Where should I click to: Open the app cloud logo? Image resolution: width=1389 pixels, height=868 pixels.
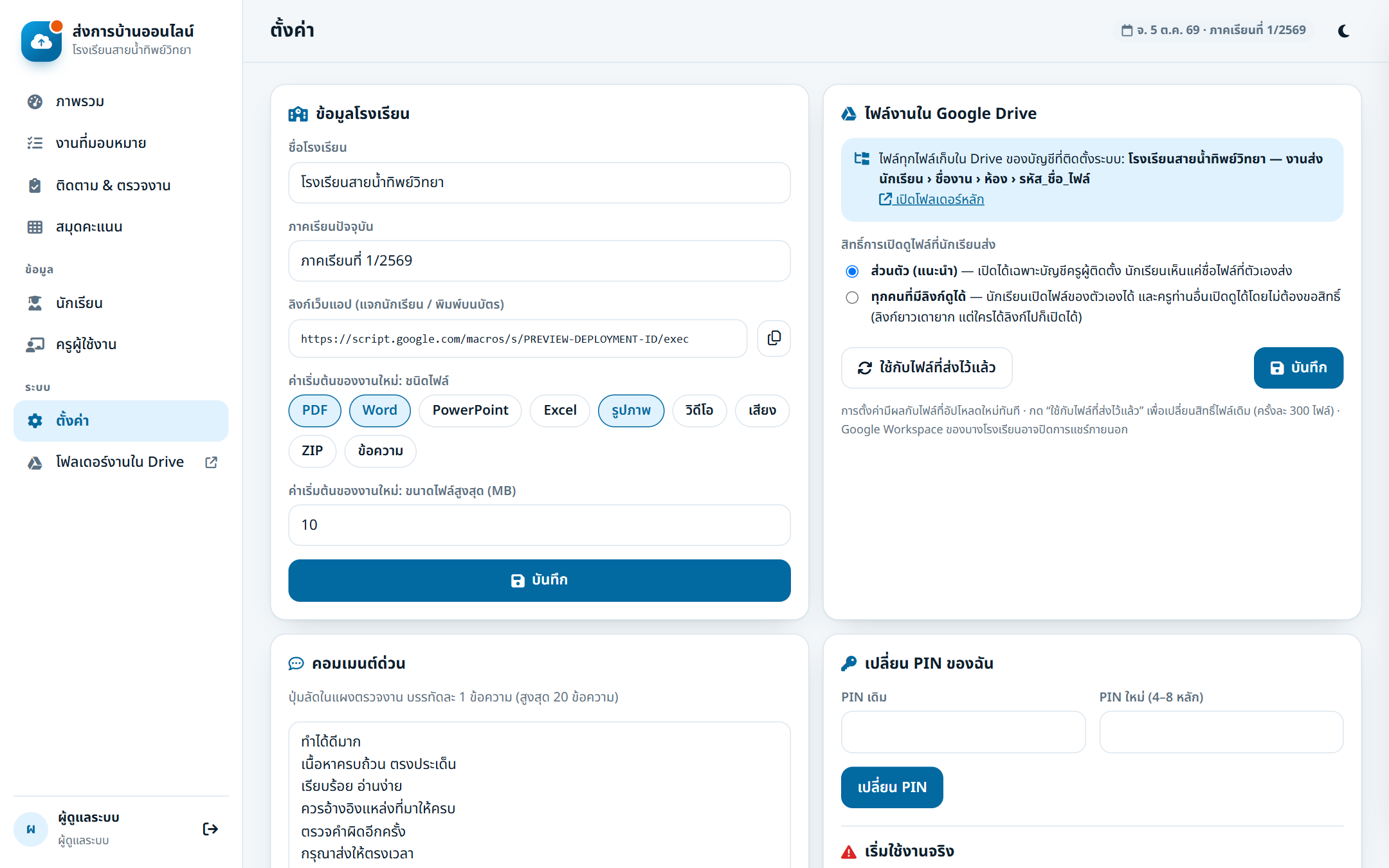[x=41, y=41]
